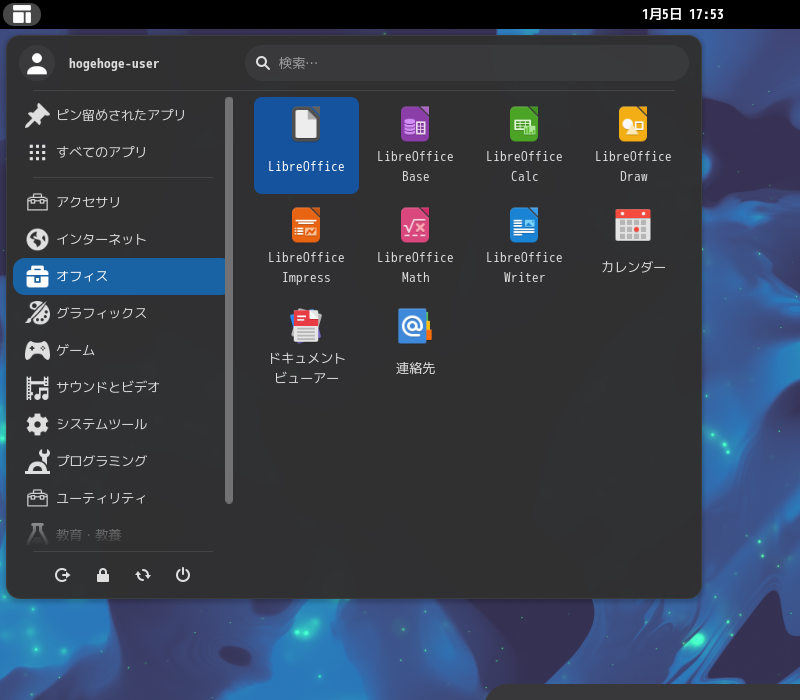This screenshot has height=700, width=800.
Task: Click the restart icon
Action: 143,575
